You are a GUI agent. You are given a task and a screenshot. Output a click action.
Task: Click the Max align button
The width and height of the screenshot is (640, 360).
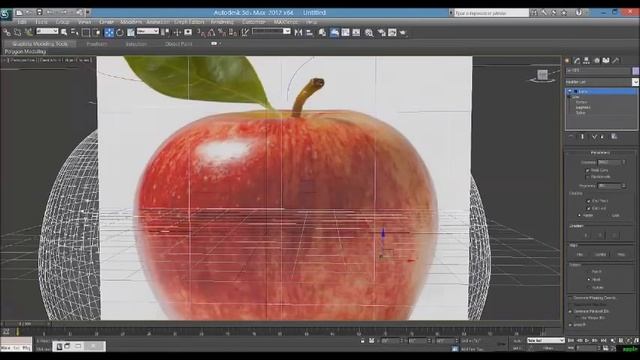coord(621,254)
